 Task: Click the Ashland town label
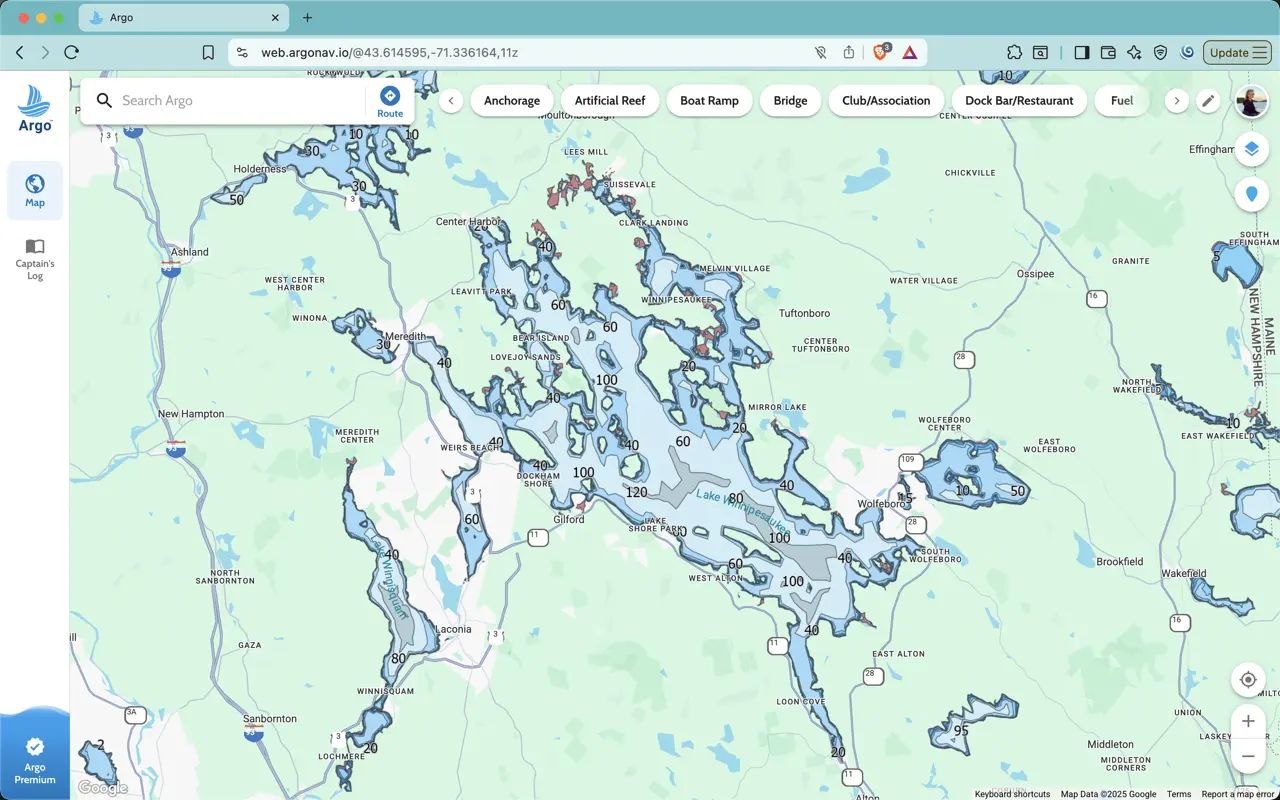[x=190, y=252]
